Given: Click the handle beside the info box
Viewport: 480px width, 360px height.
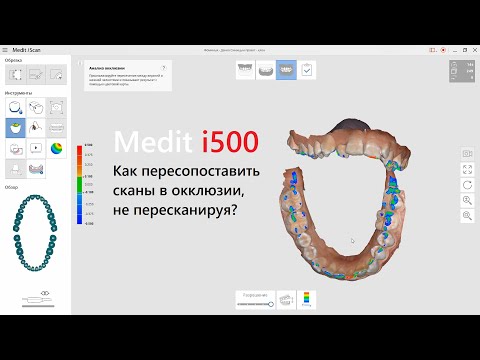Looking at the screenshot, I should 80,63.
